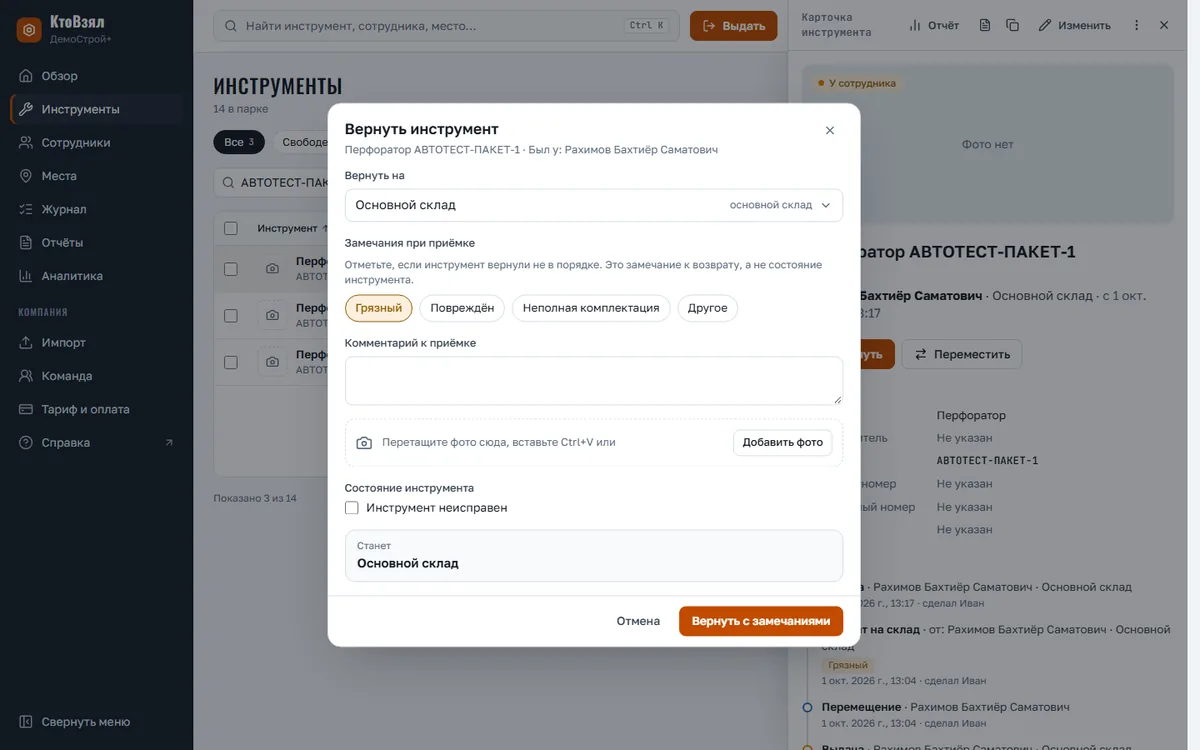The height and width of the screenshot is (750, 1200).
Task: Click the Инструменты wrench icon
Action: pos(26,109)
